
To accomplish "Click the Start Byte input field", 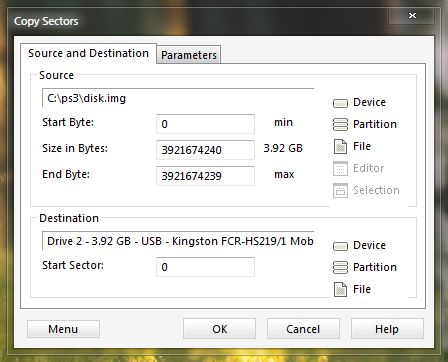I will pos(205,124).
